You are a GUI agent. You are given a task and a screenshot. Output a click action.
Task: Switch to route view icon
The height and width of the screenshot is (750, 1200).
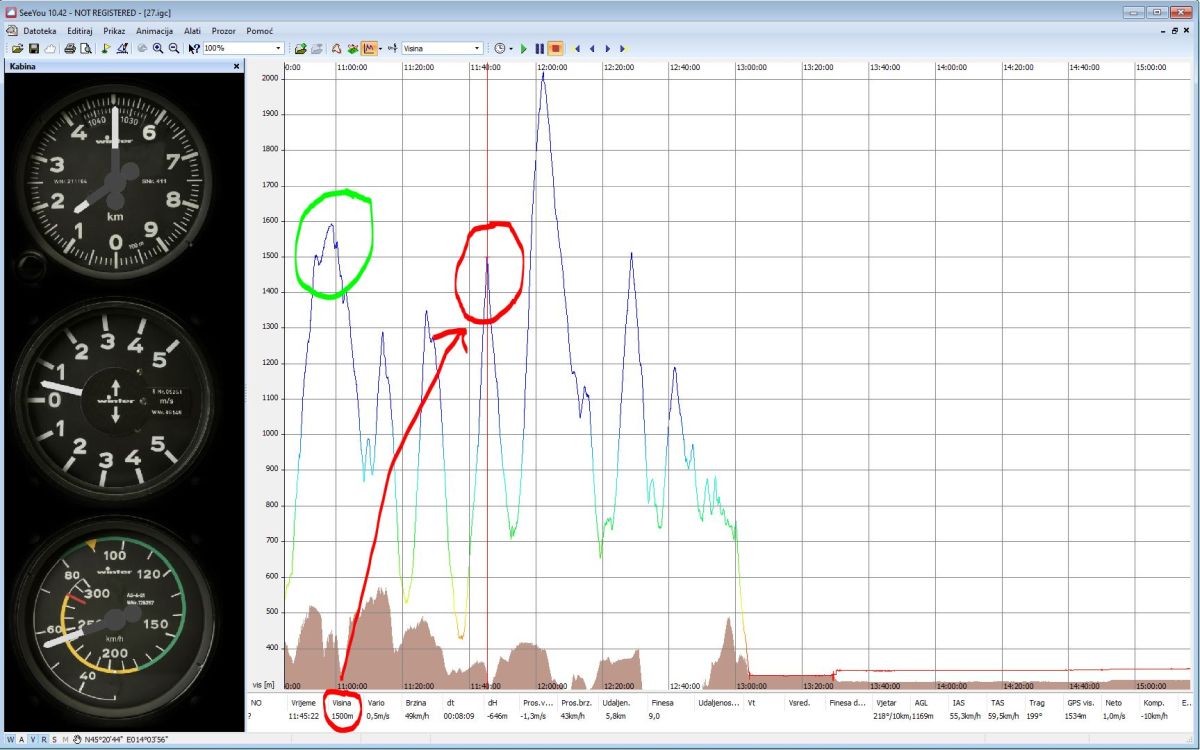click(x=335, y=48)
